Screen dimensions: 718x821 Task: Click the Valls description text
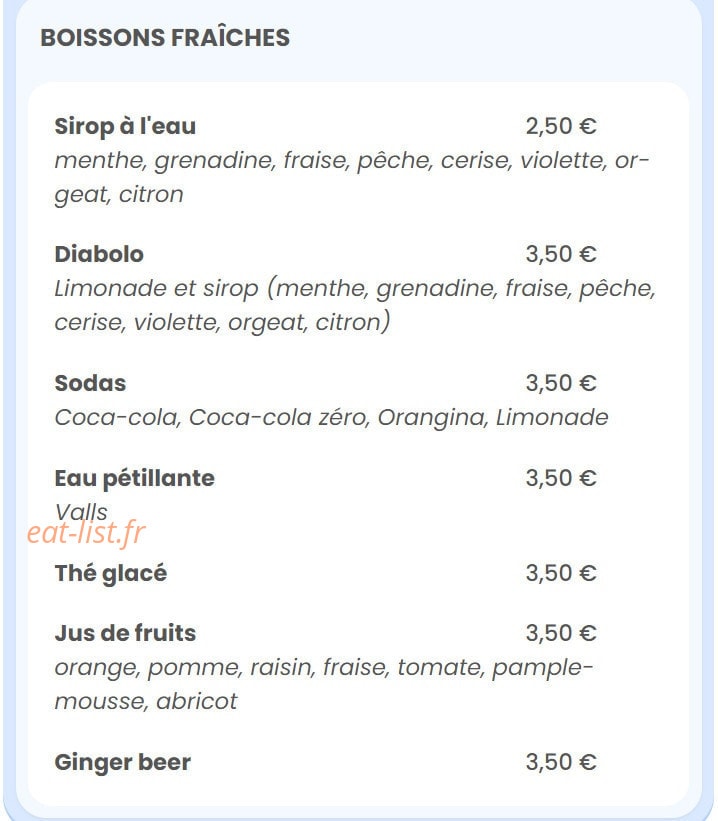81,512
